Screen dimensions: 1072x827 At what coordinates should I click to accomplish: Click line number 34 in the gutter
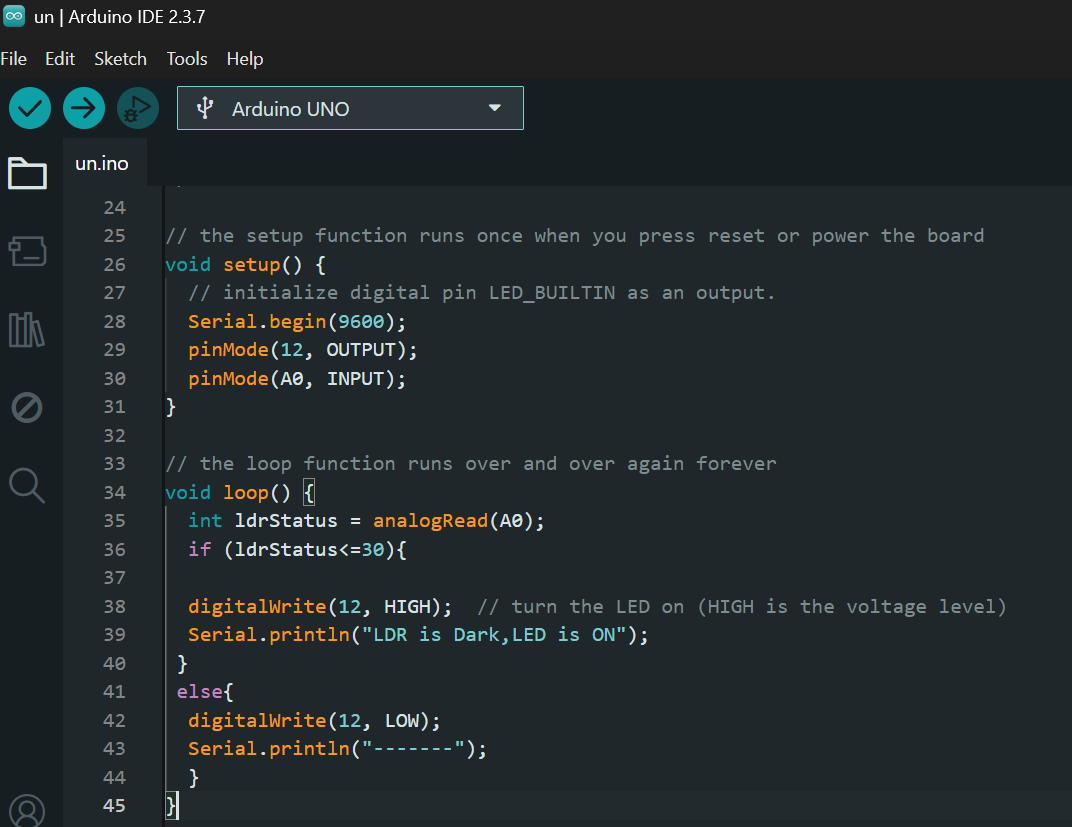click(x=114, y=492)
